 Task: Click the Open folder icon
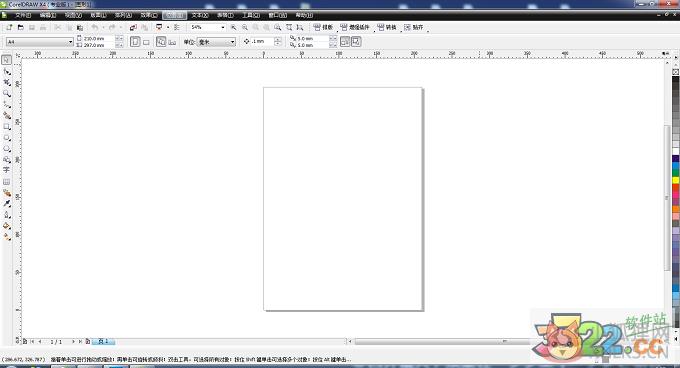coord(20,27)
